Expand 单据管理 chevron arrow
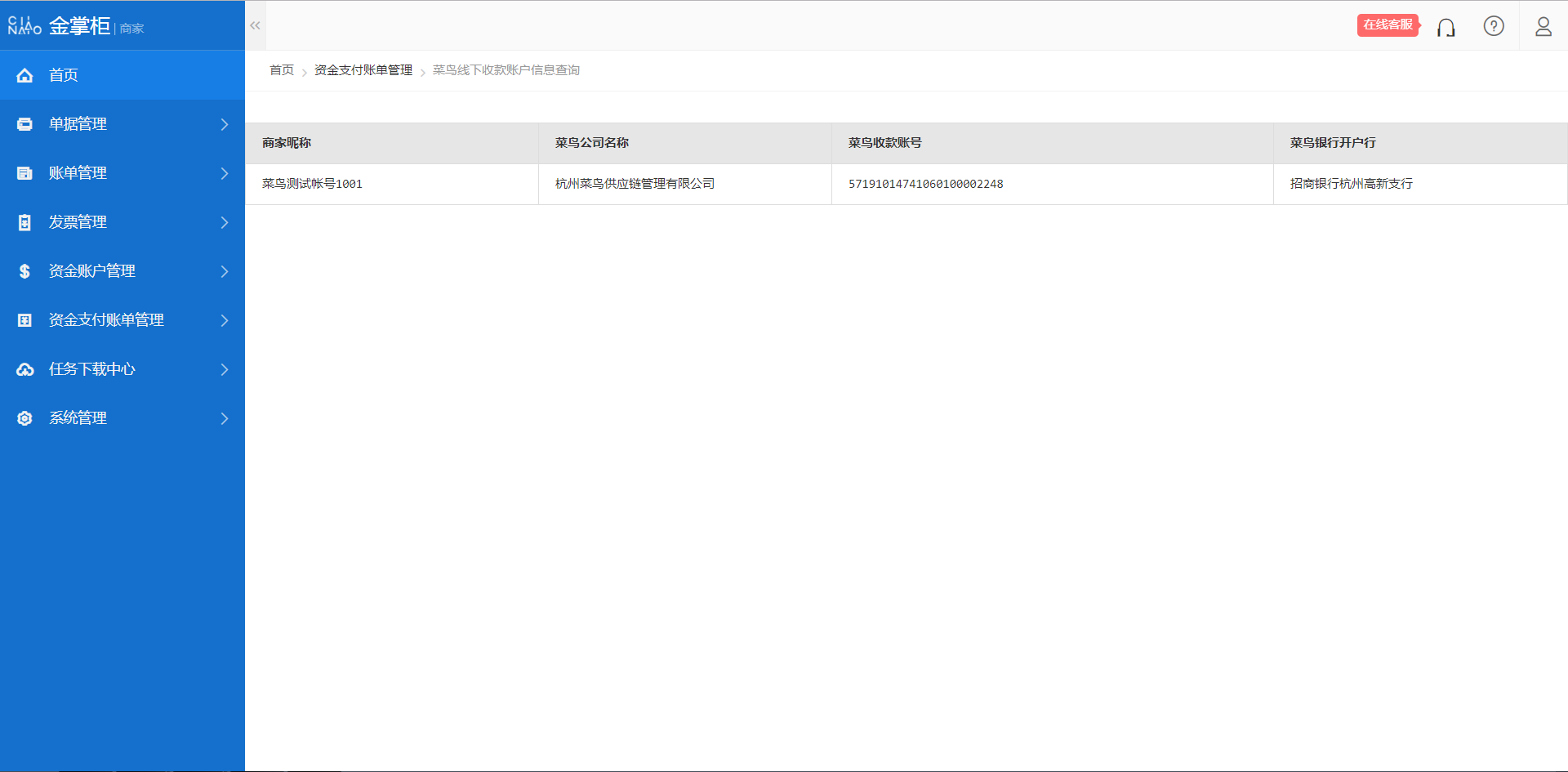 click(x=225, y=124)
